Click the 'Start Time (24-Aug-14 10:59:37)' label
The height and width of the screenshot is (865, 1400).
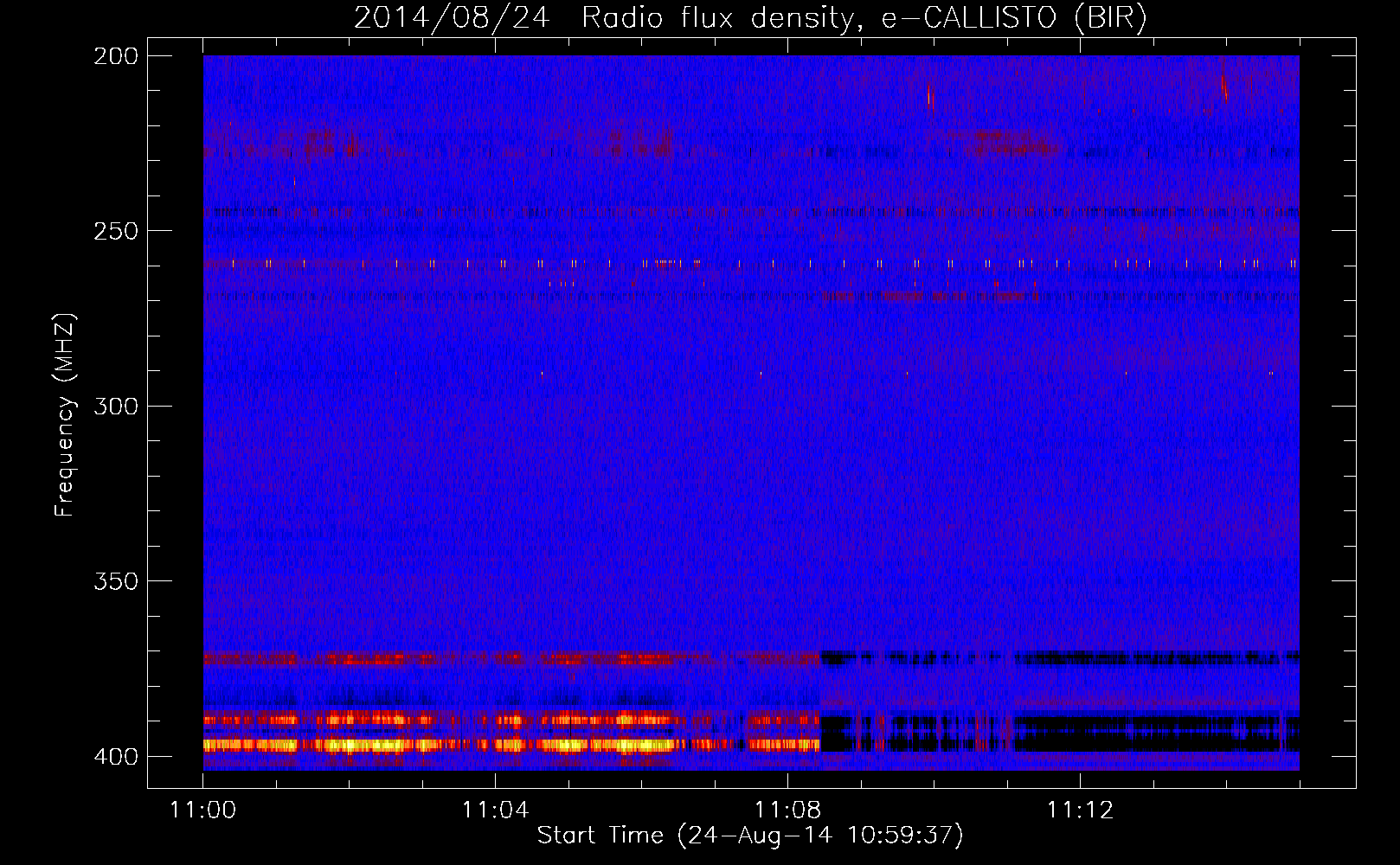[750, 836]
